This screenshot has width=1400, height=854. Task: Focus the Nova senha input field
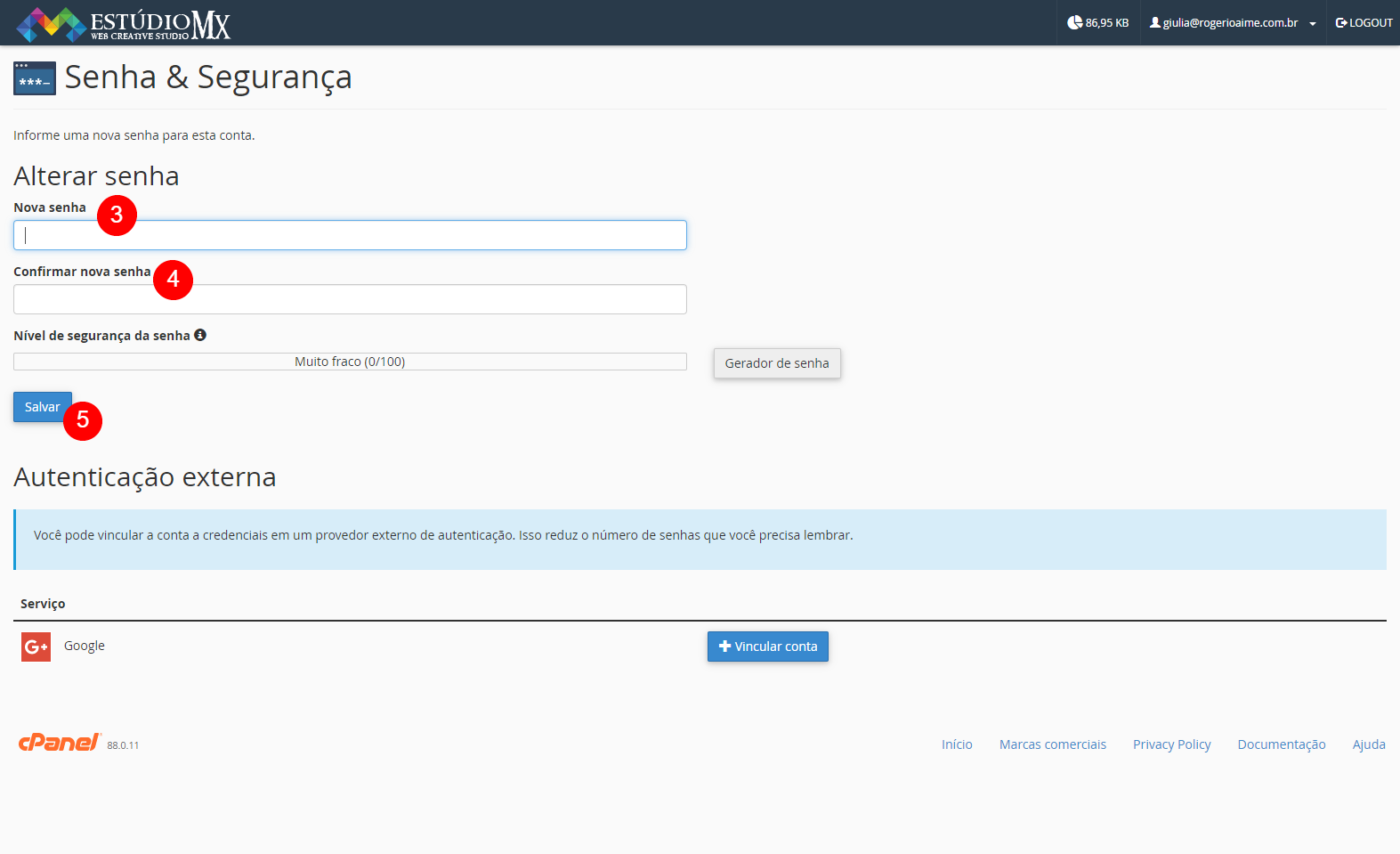350,235
